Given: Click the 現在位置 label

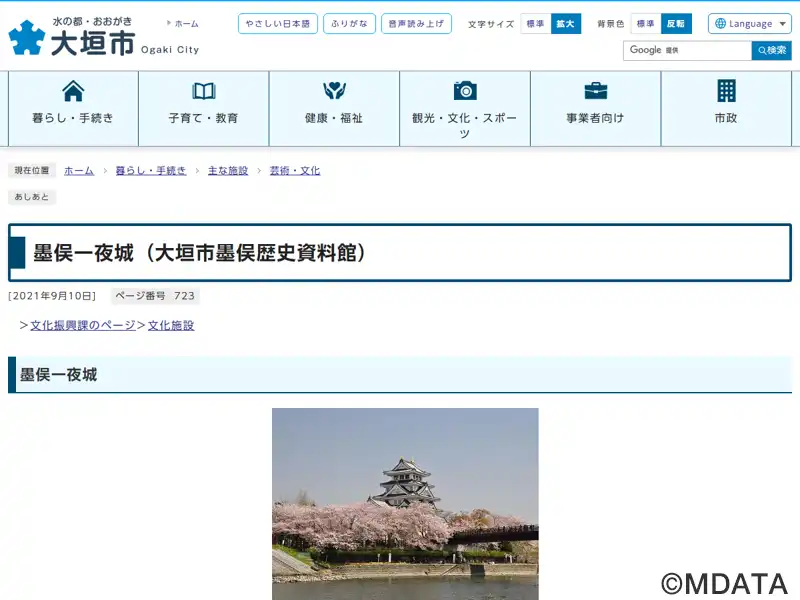Looking at the screenshot, I should (32, 170).
